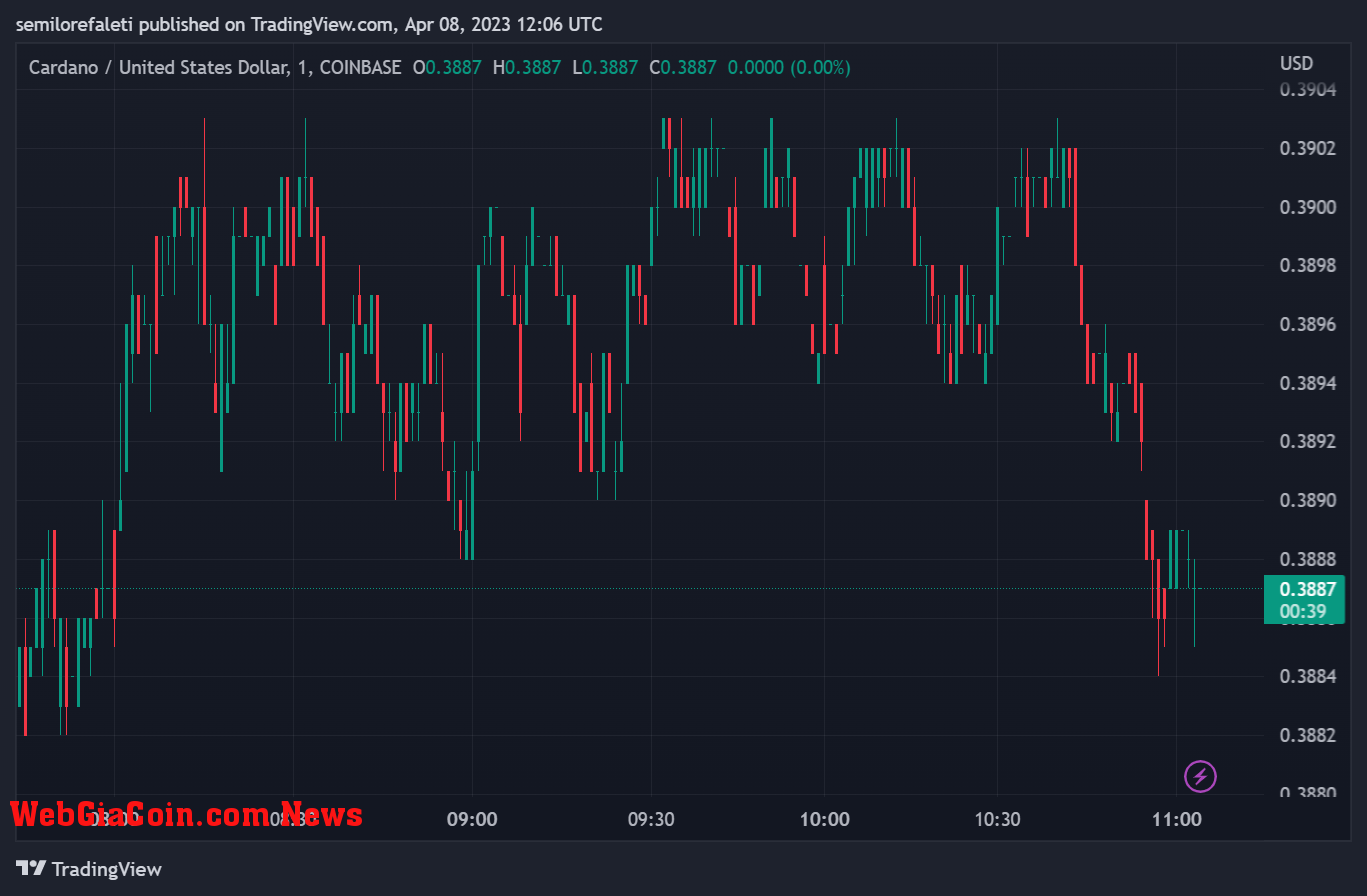Click the 0.3888 price axis label
Screen dimensions: 1367x896
coord(1308,559)
